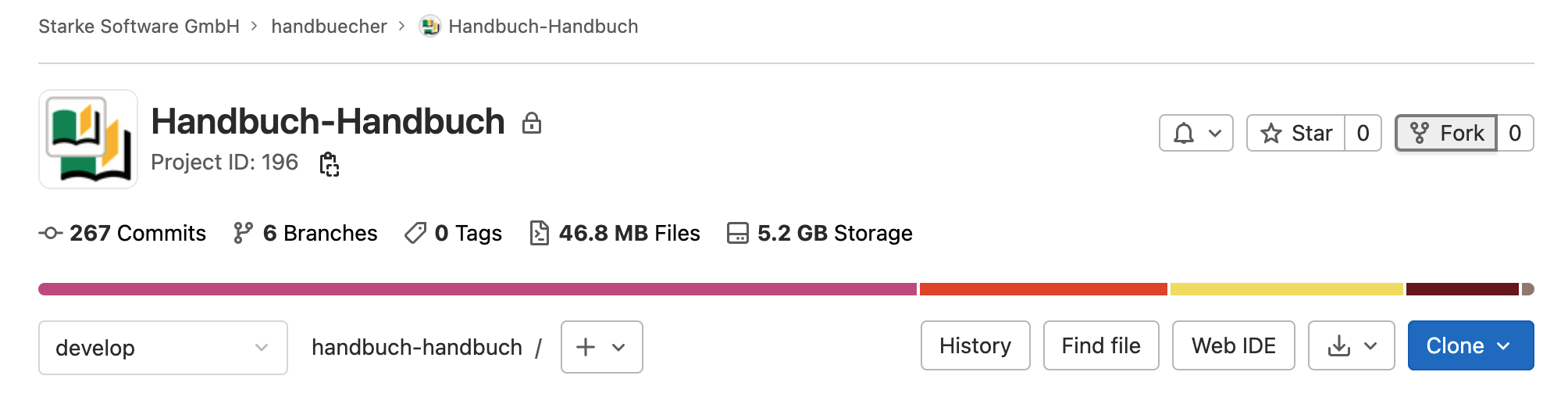This screenshot has width=1568, height=397.
Task: View the 267 Commits list
Action: point(123,234)
